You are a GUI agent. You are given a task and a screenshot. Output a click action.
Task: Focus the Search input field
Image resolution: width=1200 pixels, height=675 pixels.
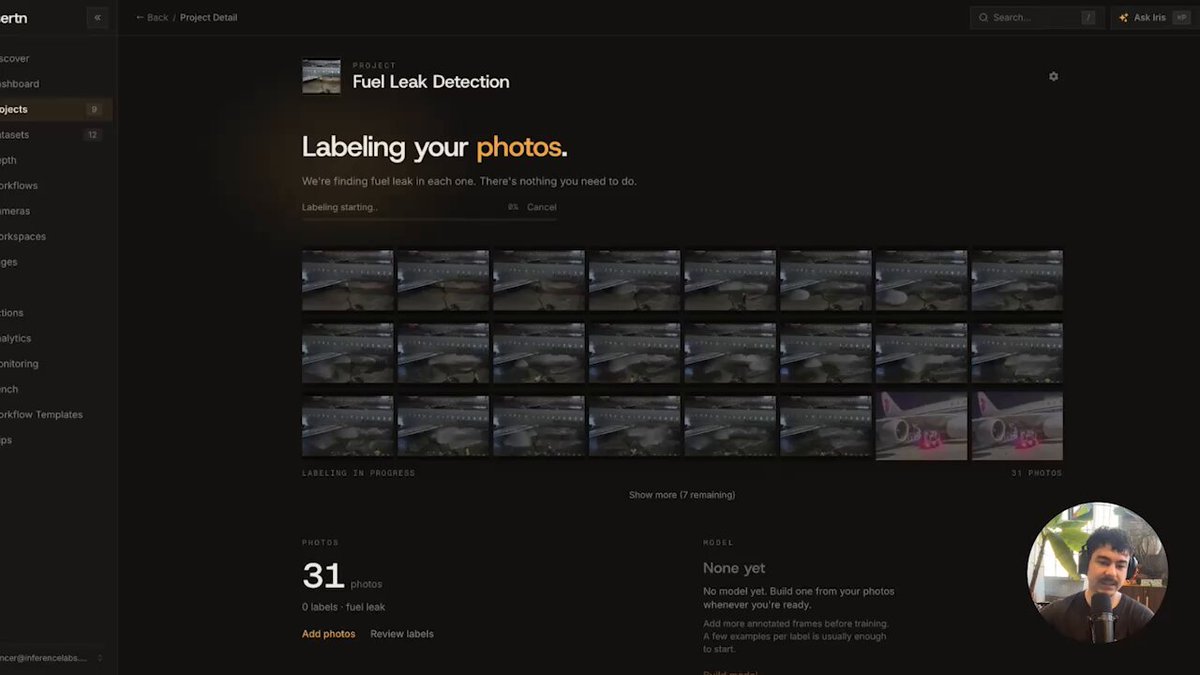(x=1037, y=17)
